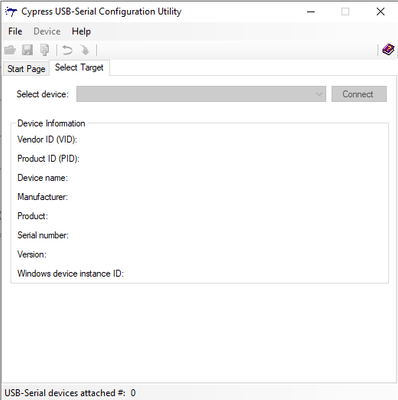Switch to the Start Page tab
Viewport: 398px width, 400px height.
tap(26, 69)
